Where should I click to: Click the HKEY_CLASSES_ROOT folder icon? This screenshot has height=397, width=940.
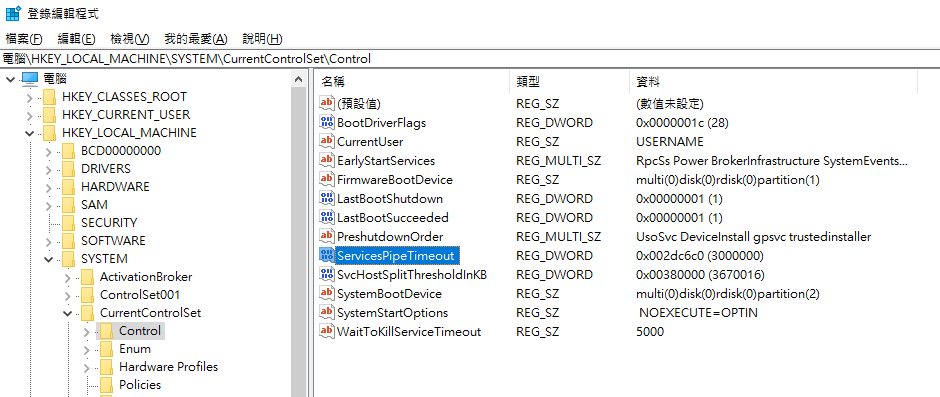49,97
